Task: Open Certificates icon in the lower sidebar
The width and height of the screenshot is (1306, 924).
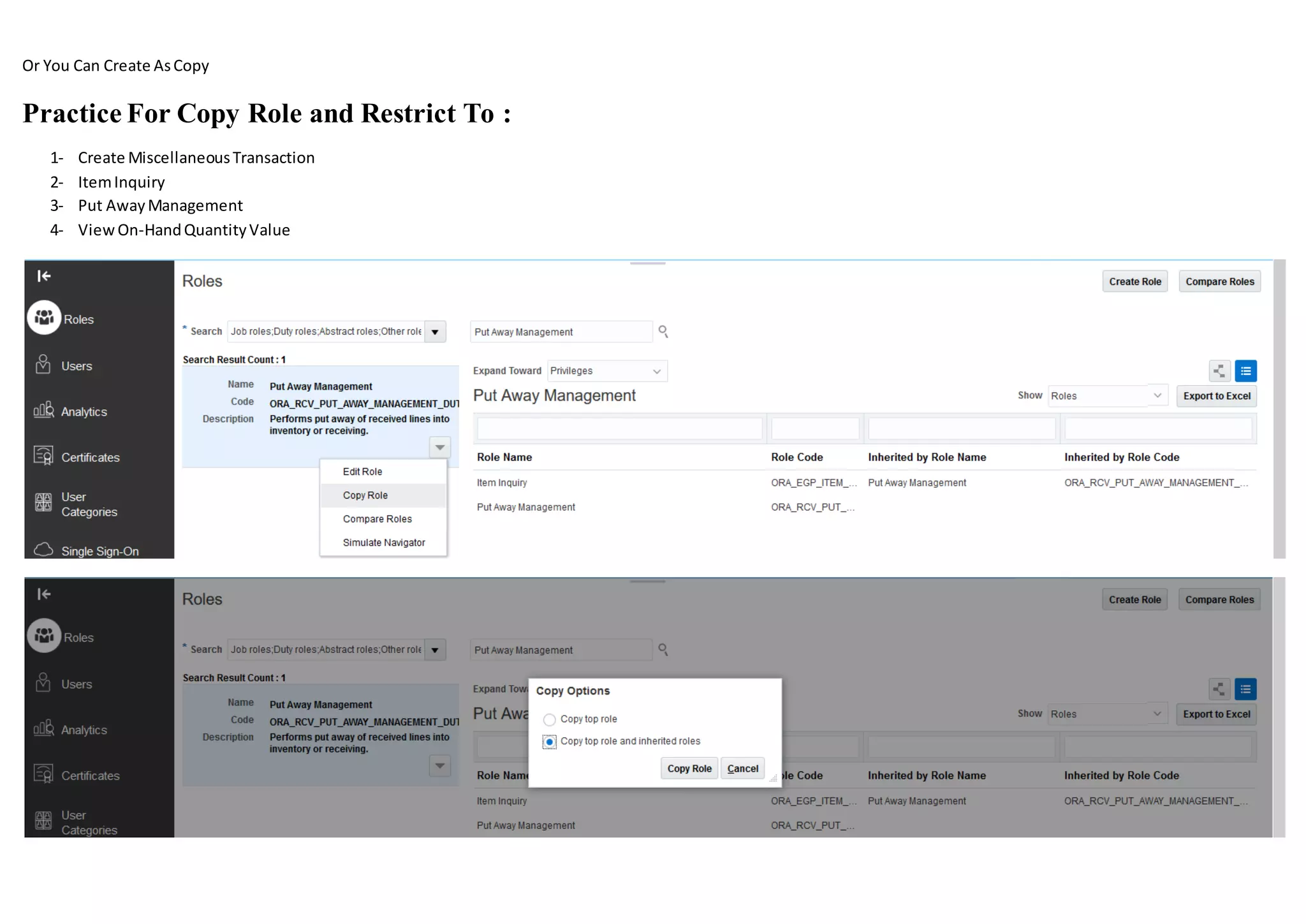Action: coord(43,774)
